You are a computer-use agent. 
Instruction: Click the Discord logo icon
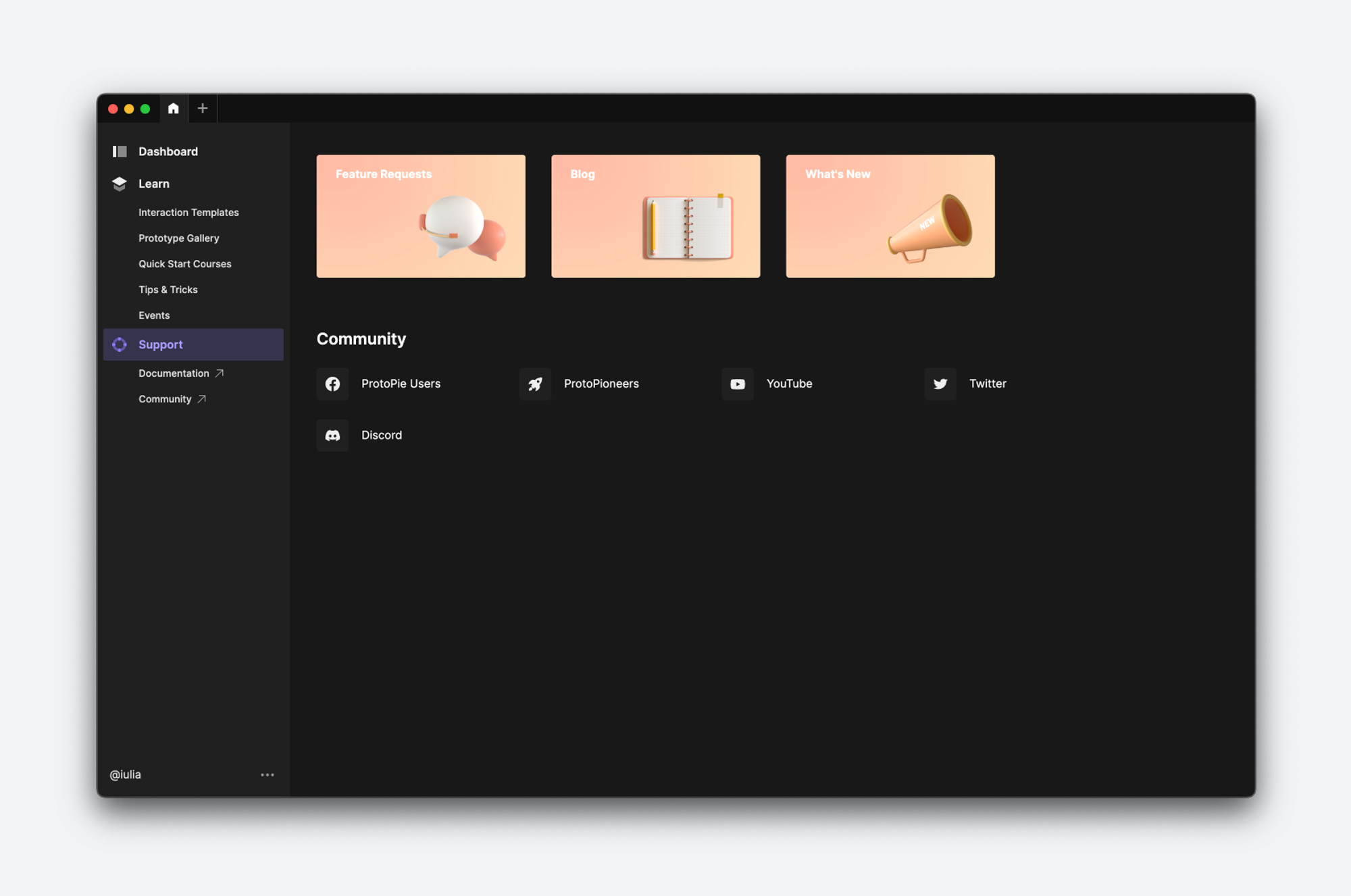point(332,436)
